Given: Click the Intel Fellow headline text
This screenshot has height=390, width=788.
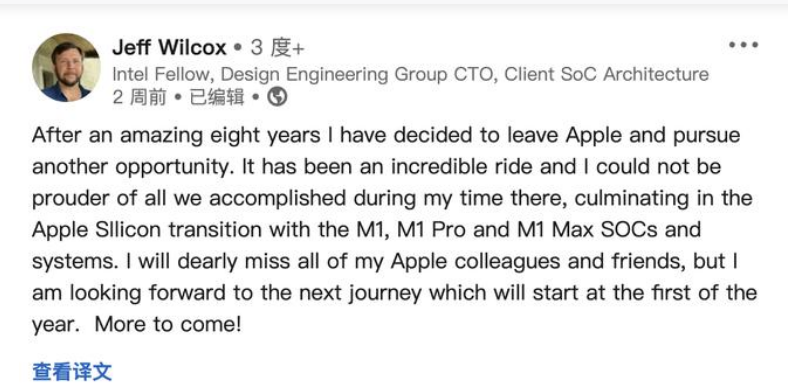Looking at the screenshot, I should coord(411,74).
